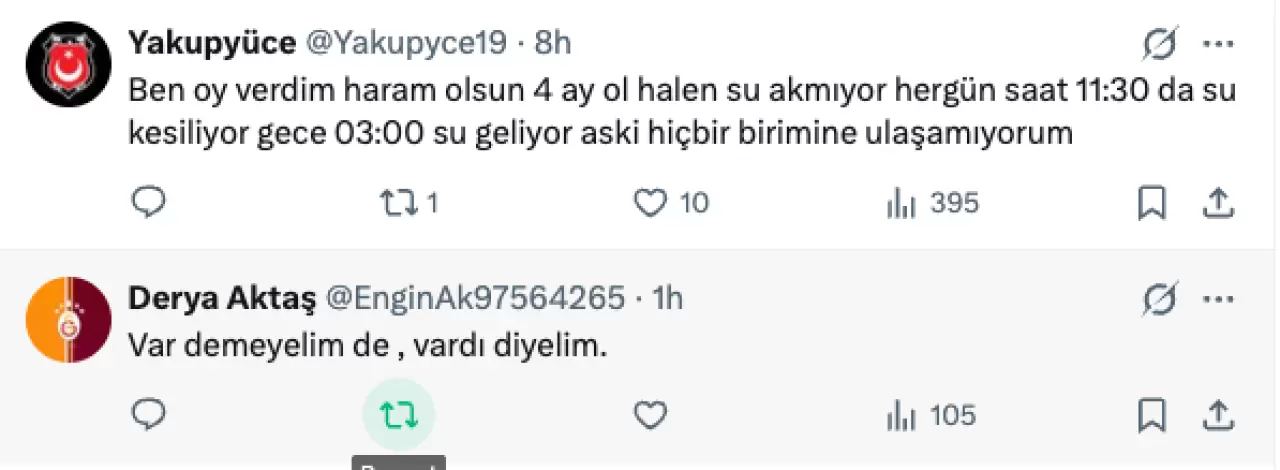Screen dimensions: 1280x470
Task: Open the Derya Aktaş display name link
Action: coord(223,297)
